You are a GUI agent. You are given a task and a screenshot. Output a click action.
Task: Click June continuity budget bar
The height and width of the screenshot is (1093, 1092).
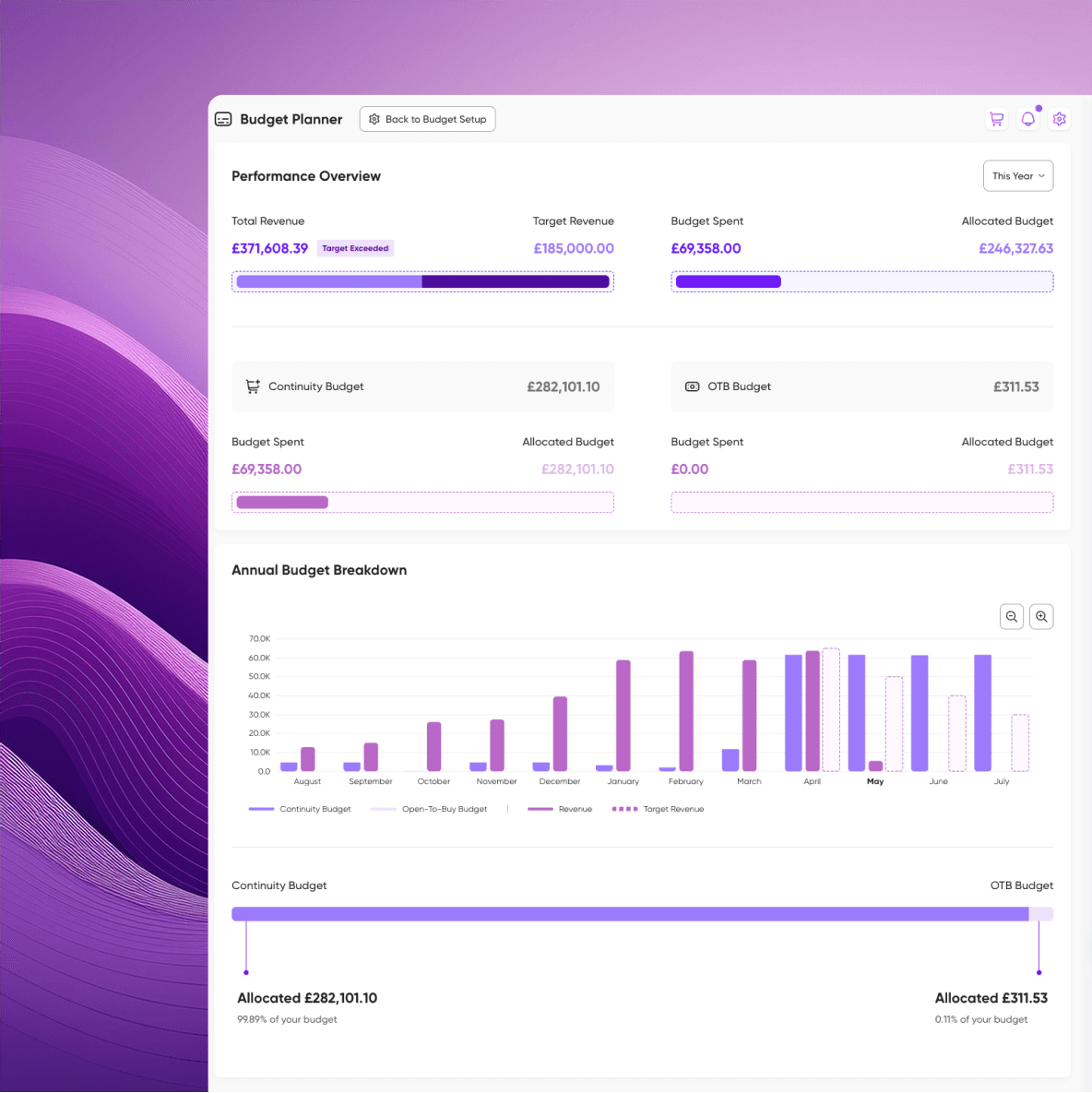(x=920, y=713)
